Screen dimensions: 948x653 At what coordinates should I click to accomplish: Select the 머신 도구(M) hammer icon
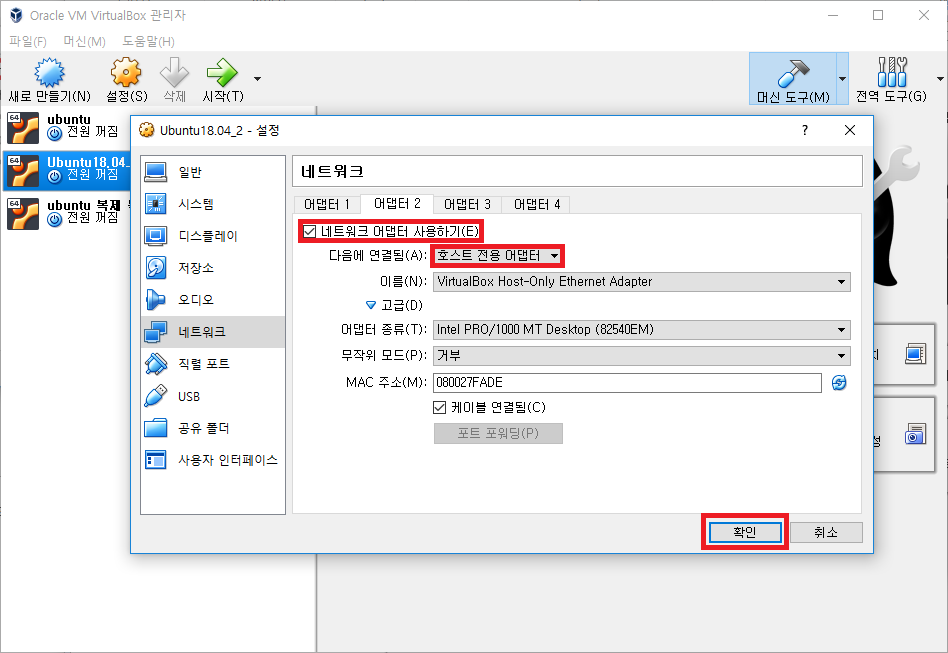pyautogui.click(x=793, y=73)
